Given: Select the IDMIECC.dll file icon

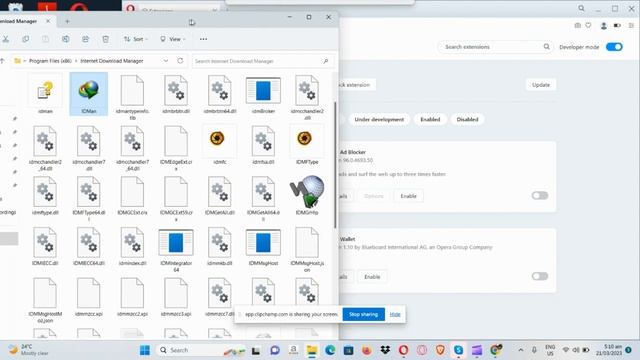Looking at the screenshot, I should (x=45, y=242).
